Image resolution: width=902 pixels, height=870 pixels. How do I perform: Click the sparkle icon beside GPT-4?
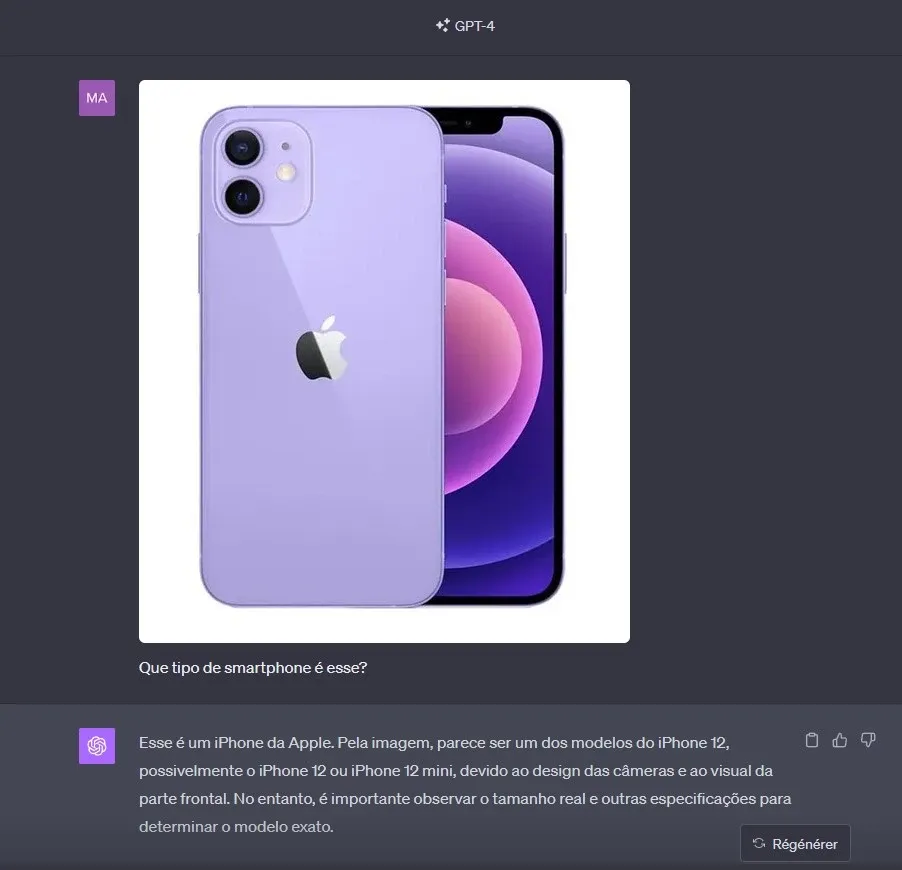click(442, 25)
